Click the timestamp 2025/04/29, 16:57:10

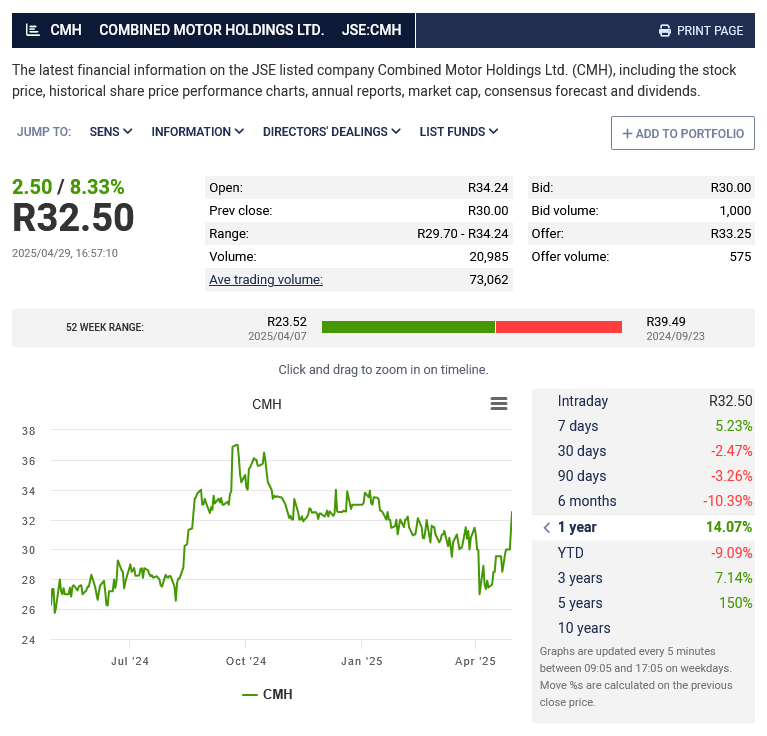coord(65,253)
